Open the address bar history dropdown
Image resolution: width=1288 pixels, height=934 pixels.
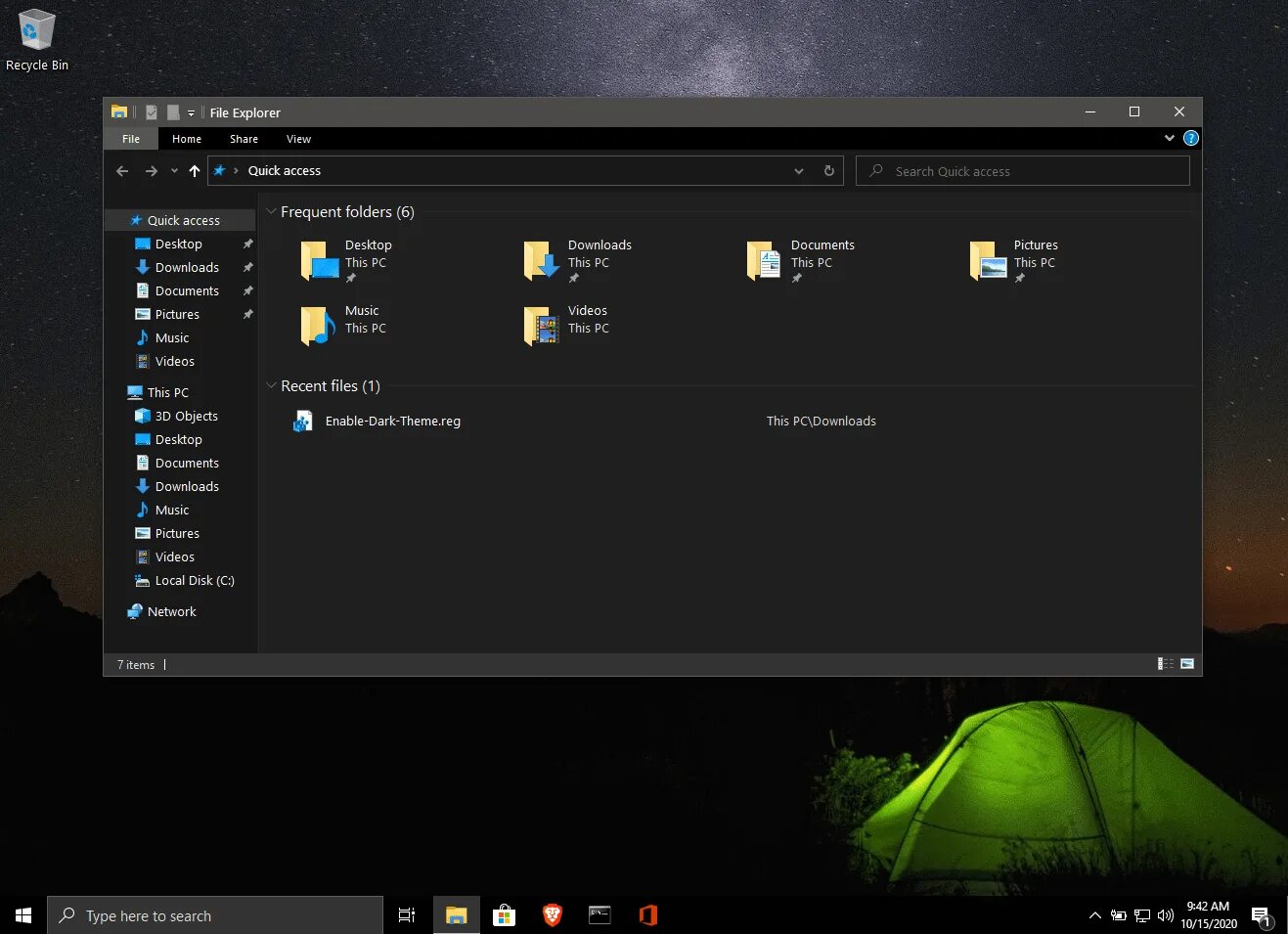tap(799, 171)
